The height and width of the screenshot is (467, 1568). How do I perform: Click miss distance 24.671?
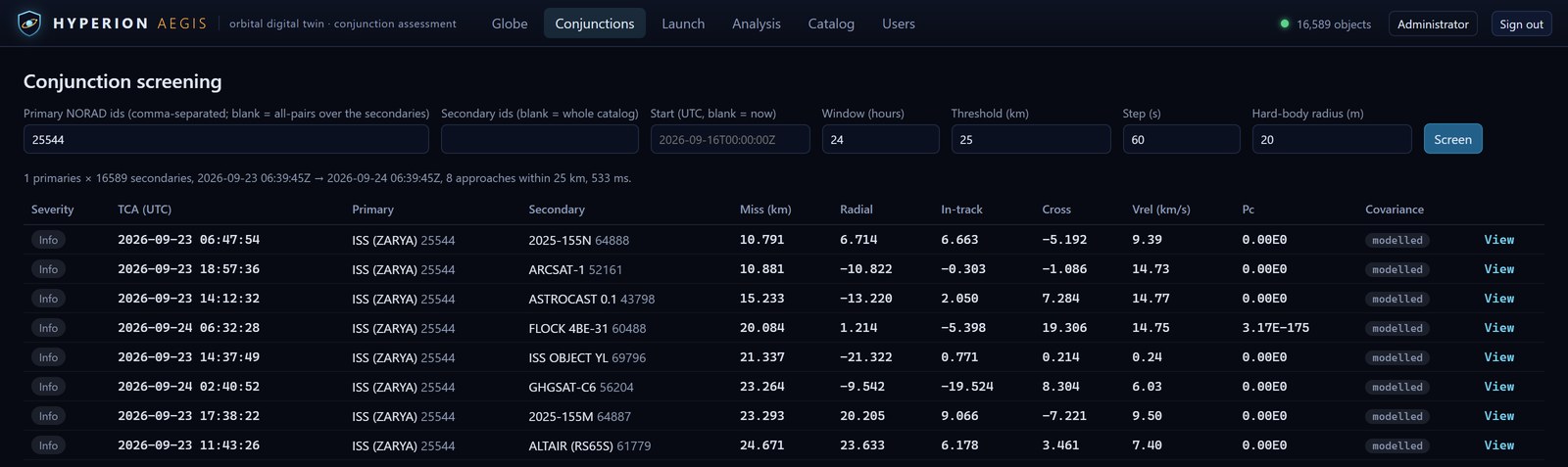[761, 445]
